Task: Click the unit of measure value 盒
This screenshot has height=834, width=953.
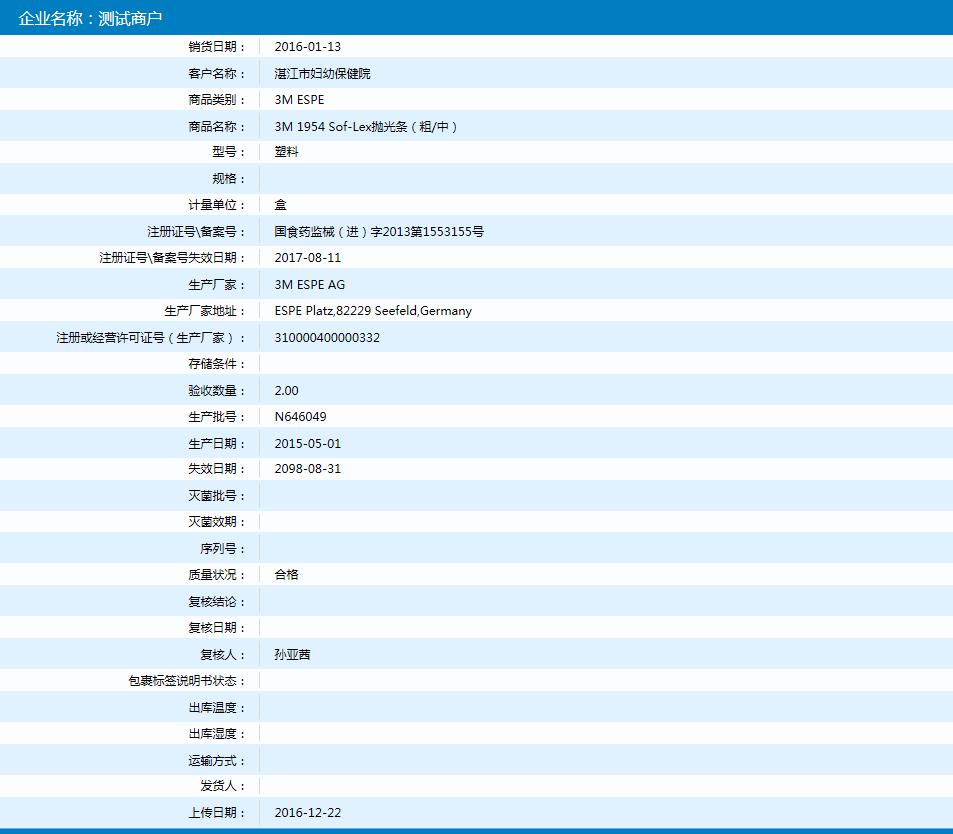Action: pos(280,205)
